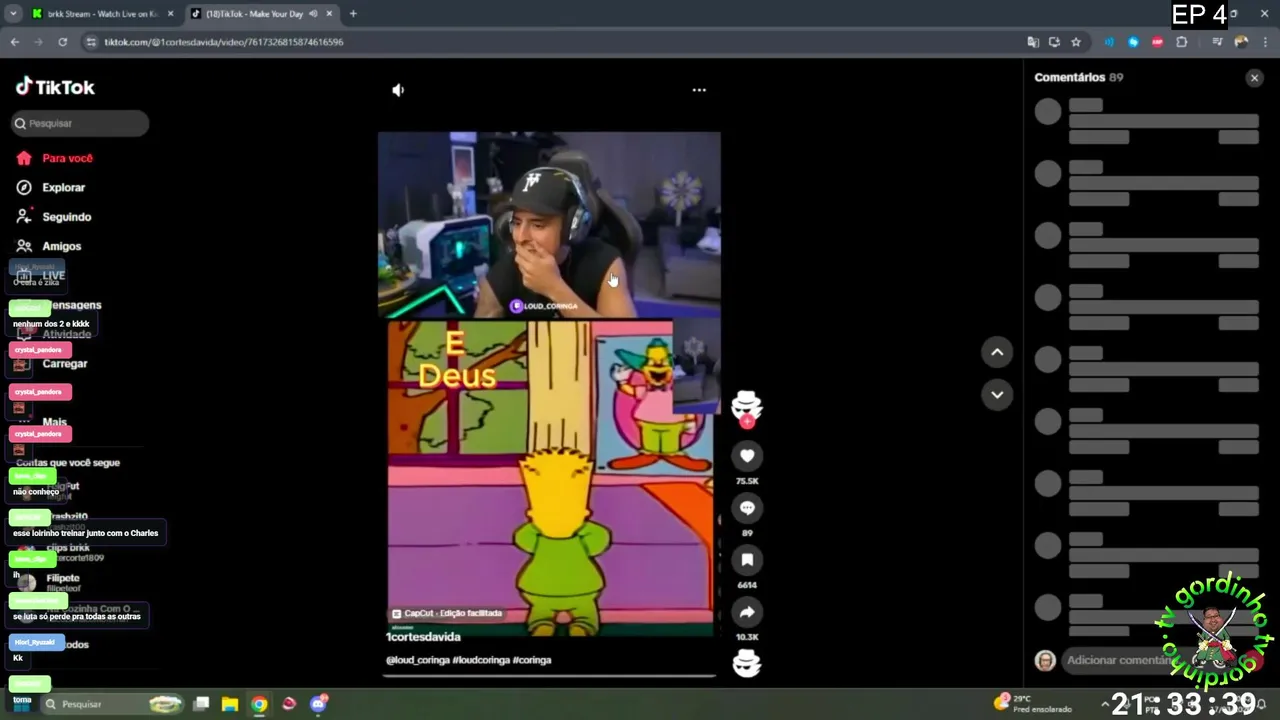This screenshot has height=720, width=1280.
Task: Mute the TikTok tab via its speaker icon
Action: tap(313, 14)
